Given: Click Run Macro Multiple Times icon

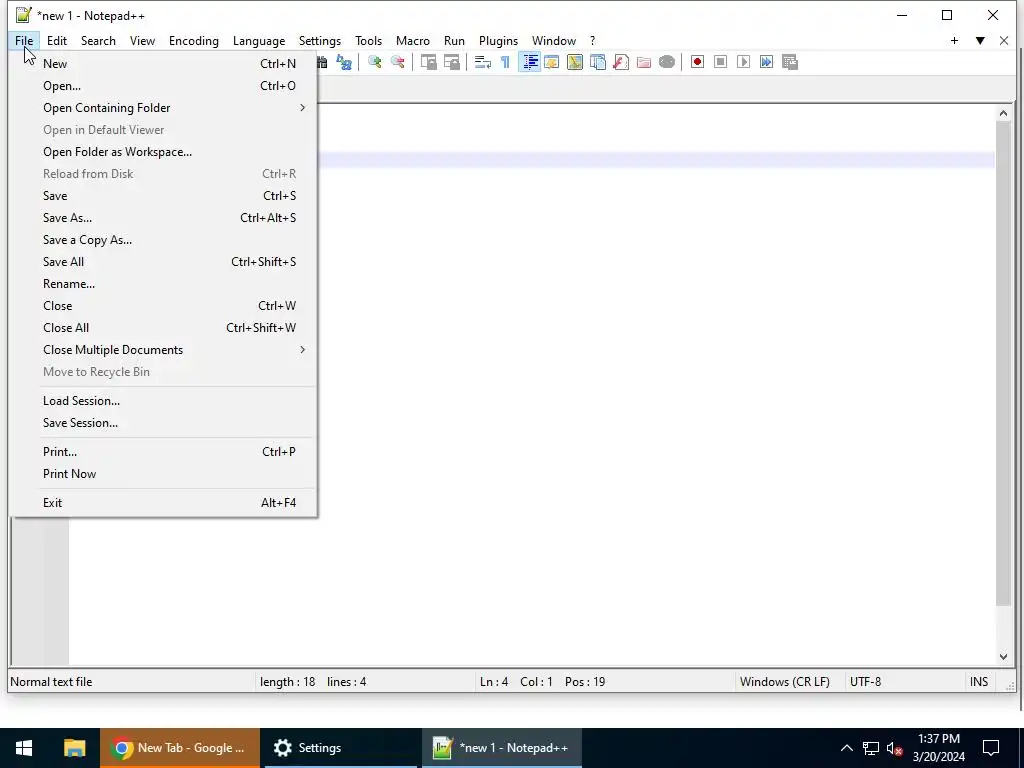Looking at the screenshot, I should [x=767, y=62].
